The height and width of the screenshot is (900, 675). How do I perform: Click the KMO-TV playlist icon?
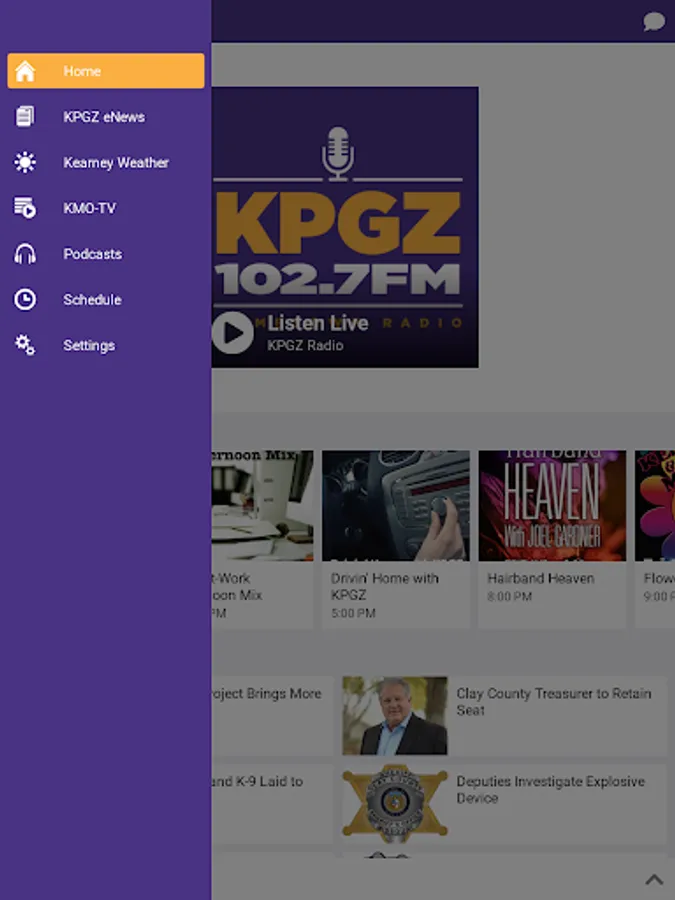coord(25,208)
